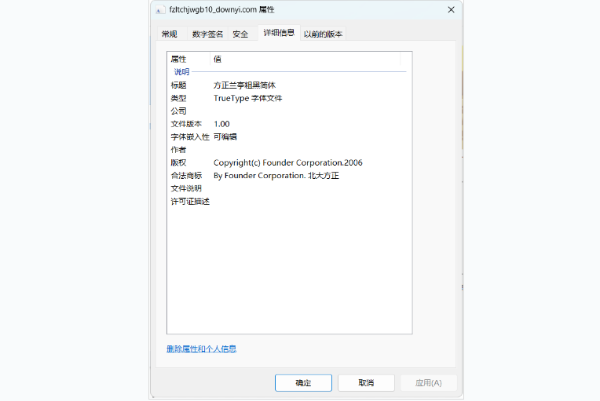Viewport: 600px width, 401px height.
Task: Select the 文件说明 property row
Action: tap(289, 188)
